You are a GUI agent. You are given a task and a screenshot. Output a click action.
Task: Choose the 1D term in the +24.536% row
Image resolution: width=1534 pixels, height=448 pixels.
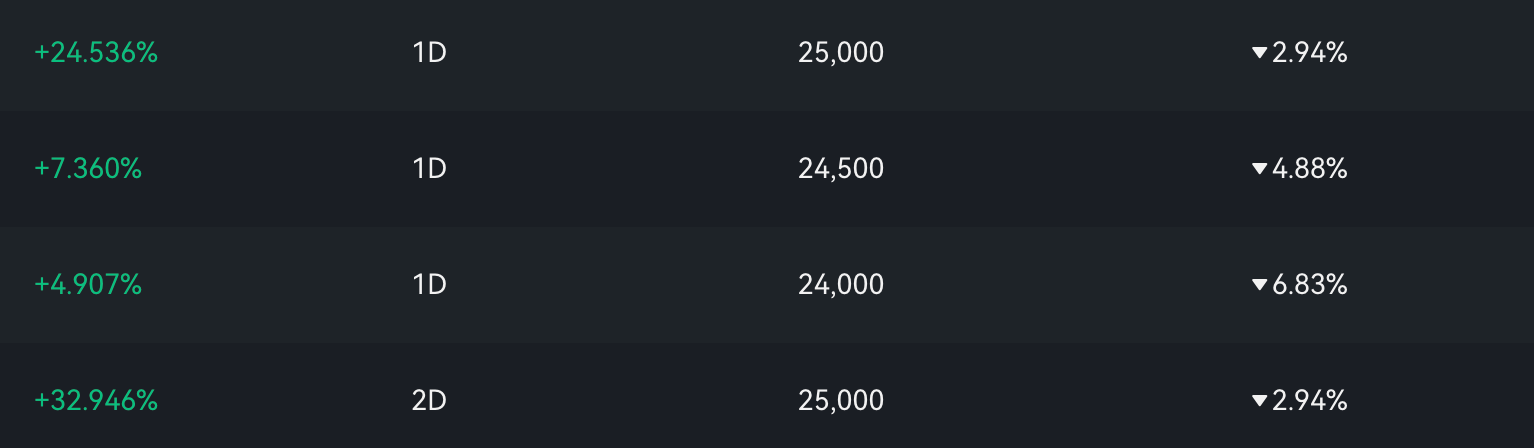pyautogui.click(x=429, y=53)
